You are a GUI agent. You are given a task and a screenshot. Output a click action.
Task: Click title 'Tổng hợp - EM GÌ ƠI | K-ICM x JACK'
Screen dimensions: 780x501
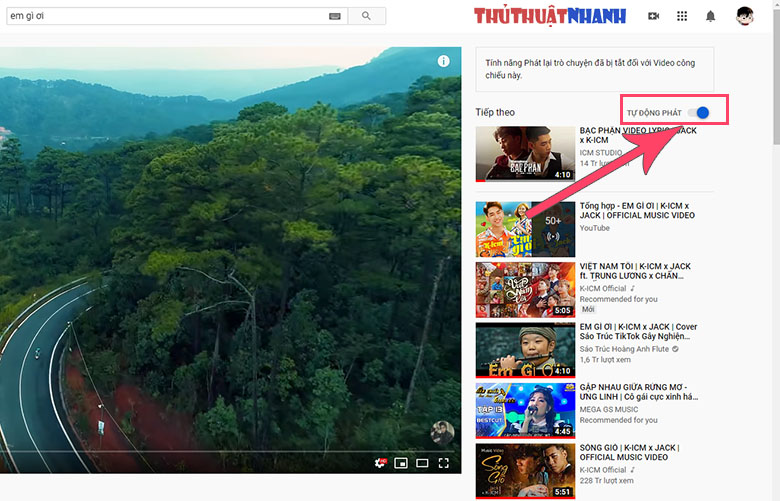(637, 210)
